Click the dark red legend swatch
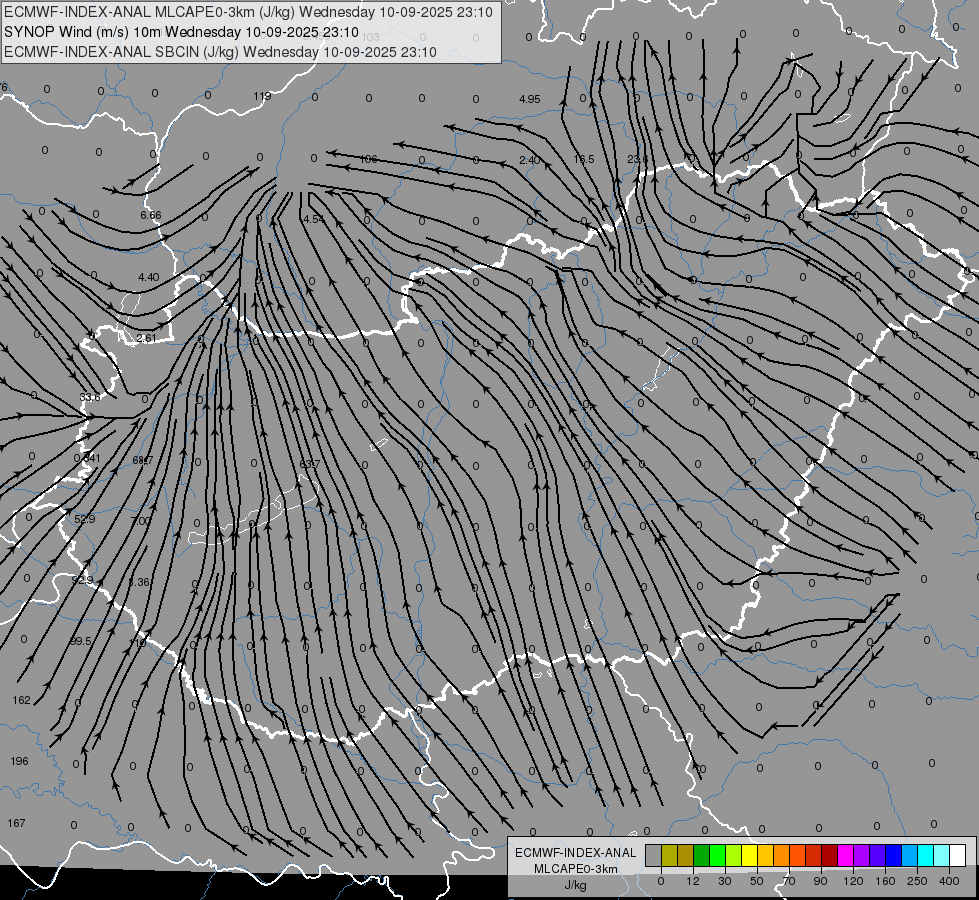This screenshot has height=900, width=979. (x=829, y=855)
